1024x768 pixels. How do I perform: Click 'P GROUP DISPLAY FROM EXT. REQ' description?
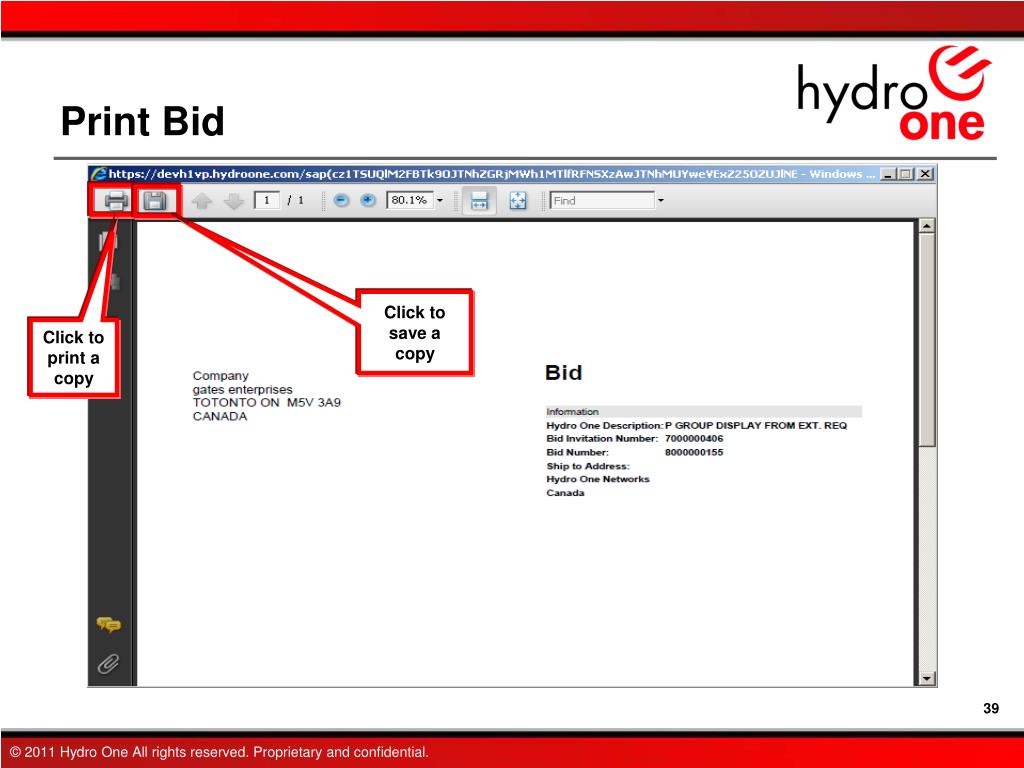tap(756, 426)
